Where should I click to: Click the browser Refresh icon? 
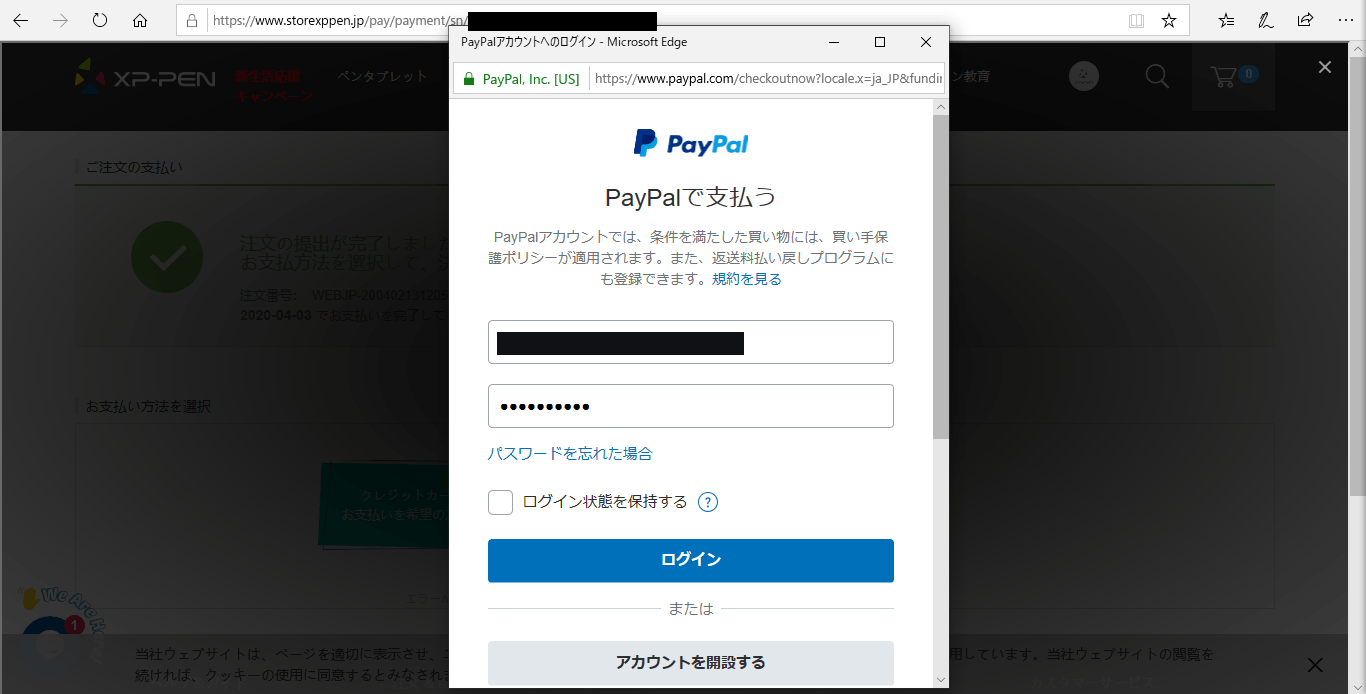[100, 20]
